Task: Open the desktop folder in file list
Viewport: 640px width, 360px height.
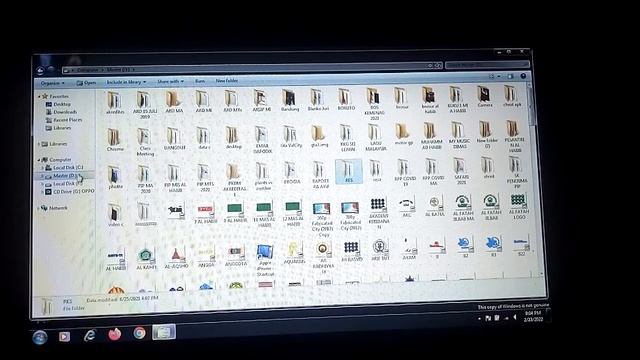Action: click(233, 138)
